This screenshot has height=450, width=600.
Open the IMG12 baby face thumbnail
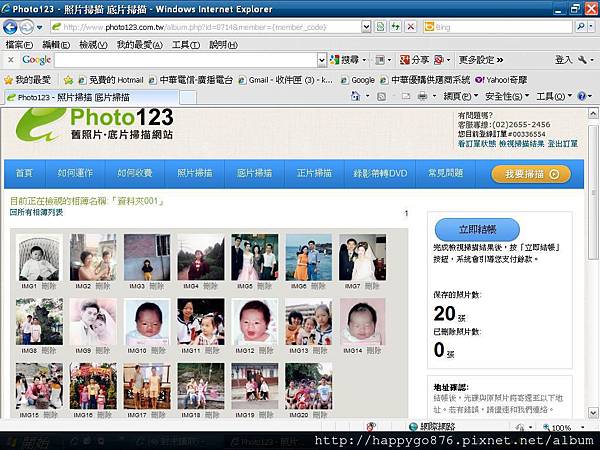(x=254, y=322)
